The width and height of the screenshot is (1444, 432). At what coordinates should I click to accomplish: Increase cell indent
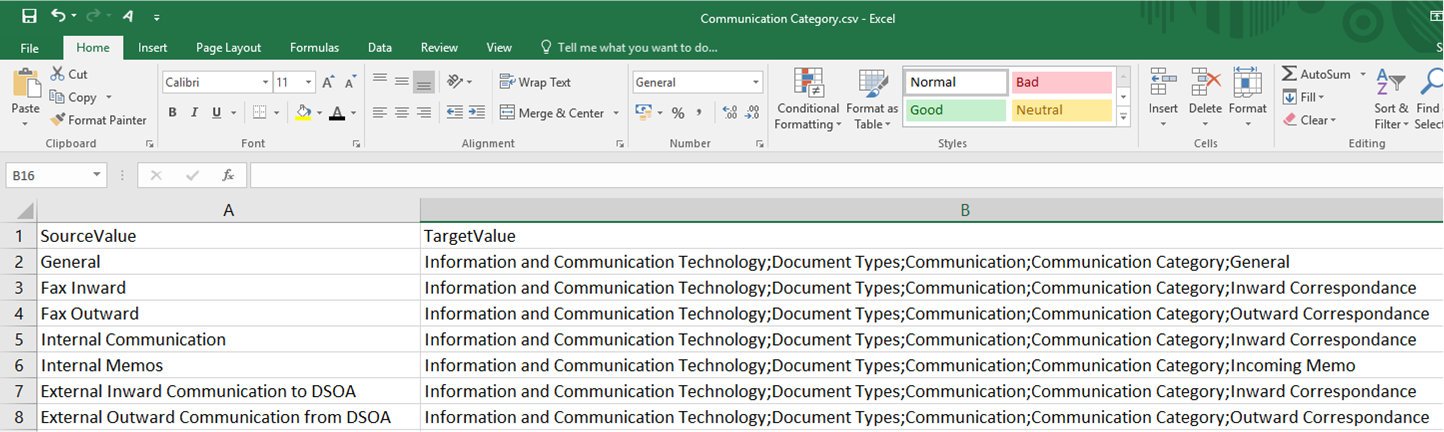(476, 112)
